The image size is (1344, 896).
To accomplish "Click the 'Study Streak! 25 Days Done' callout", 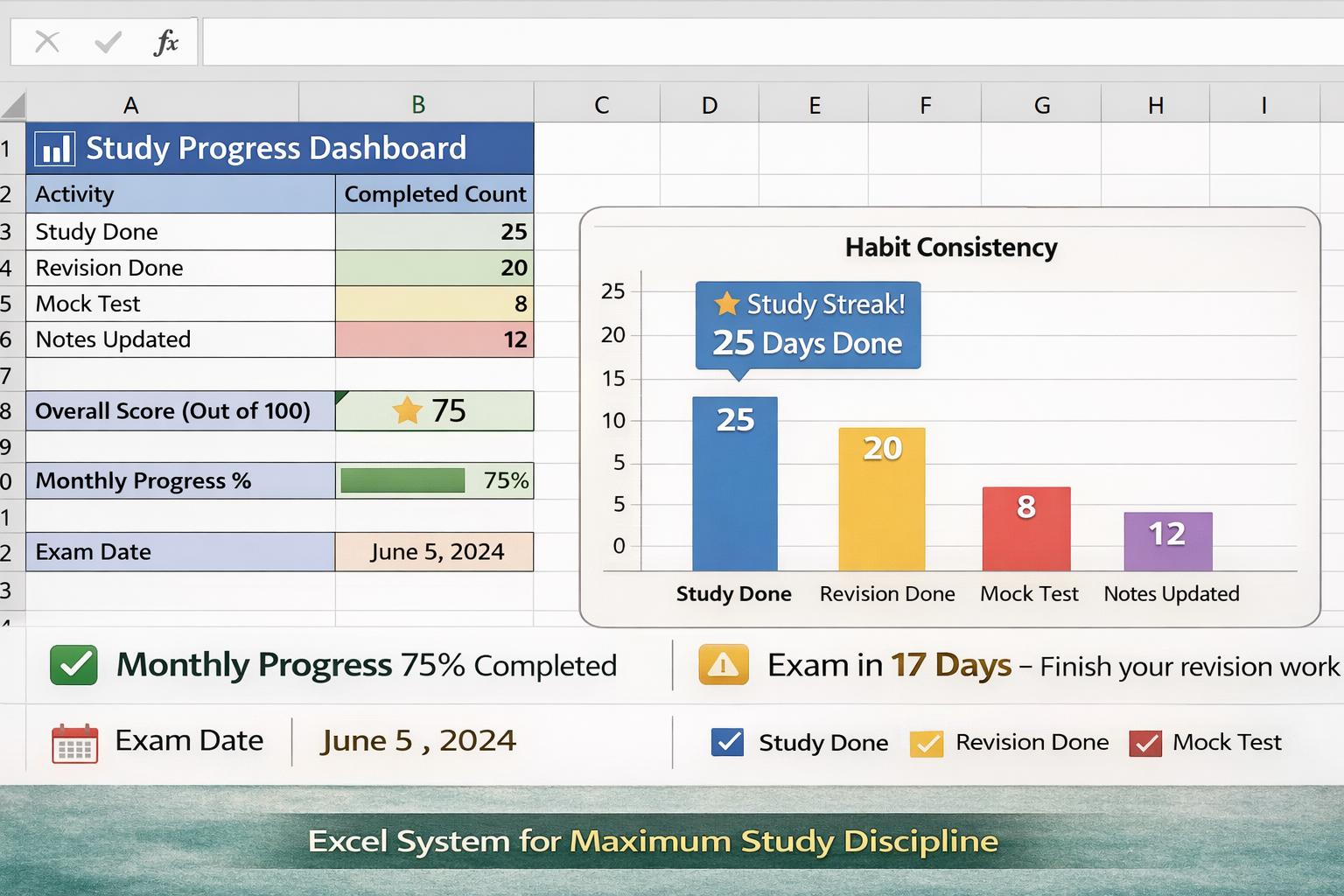I will pos(808,325).
